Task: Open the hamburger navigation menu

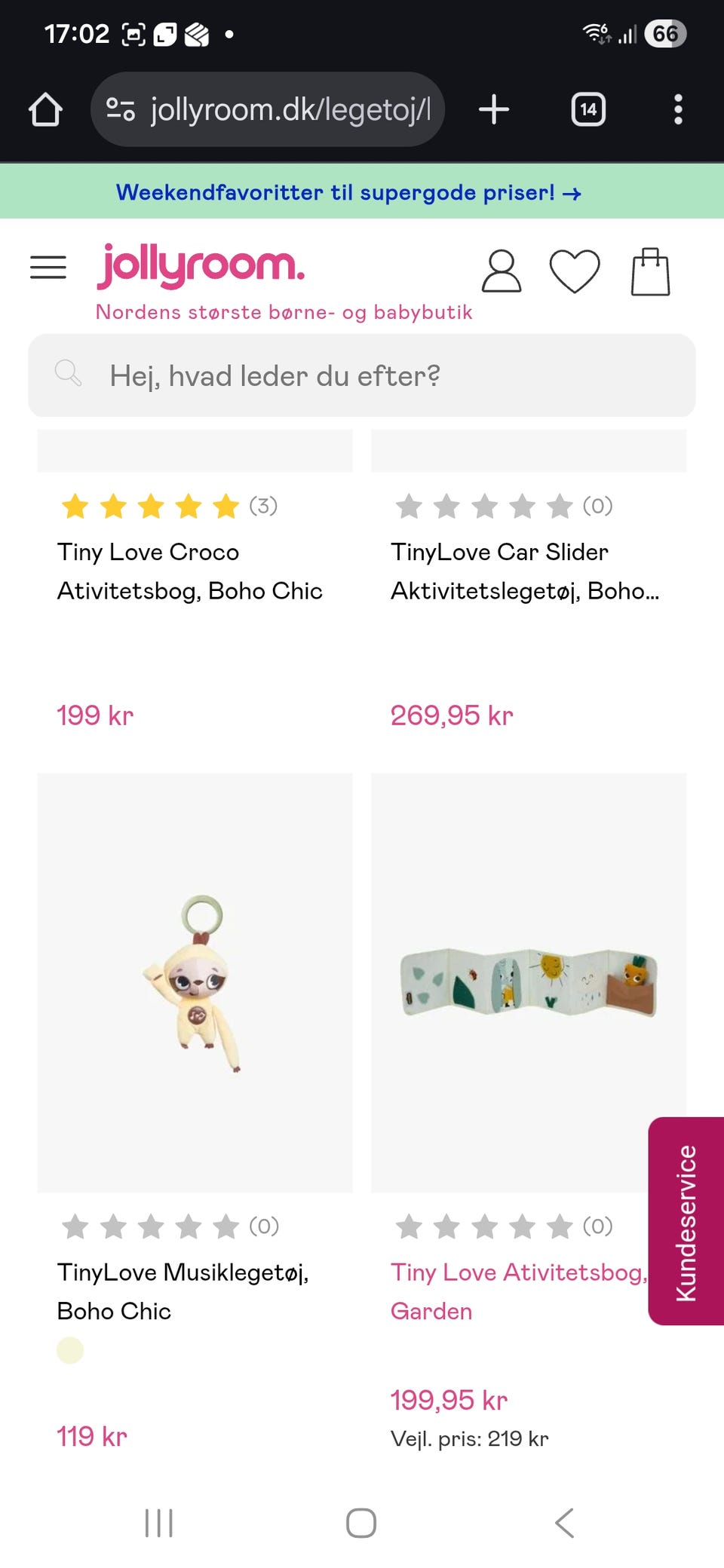Action: (48, 268)
